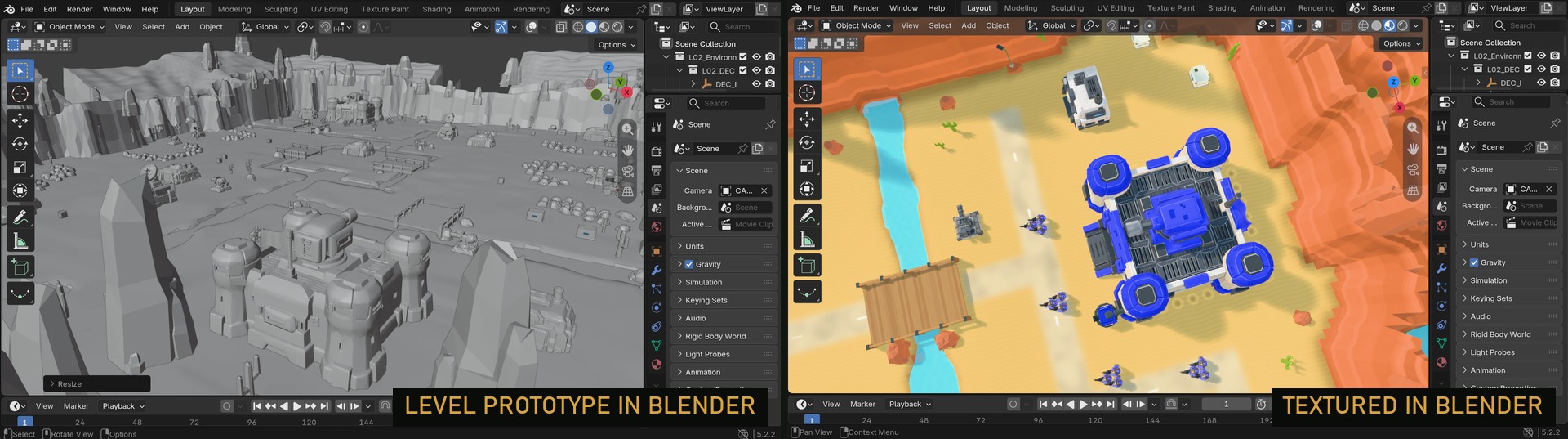The height and width of the screenshot is (439, 1568).
Task: Toggle gizmo display in the prototype viewport header
Action: point(501,27)
